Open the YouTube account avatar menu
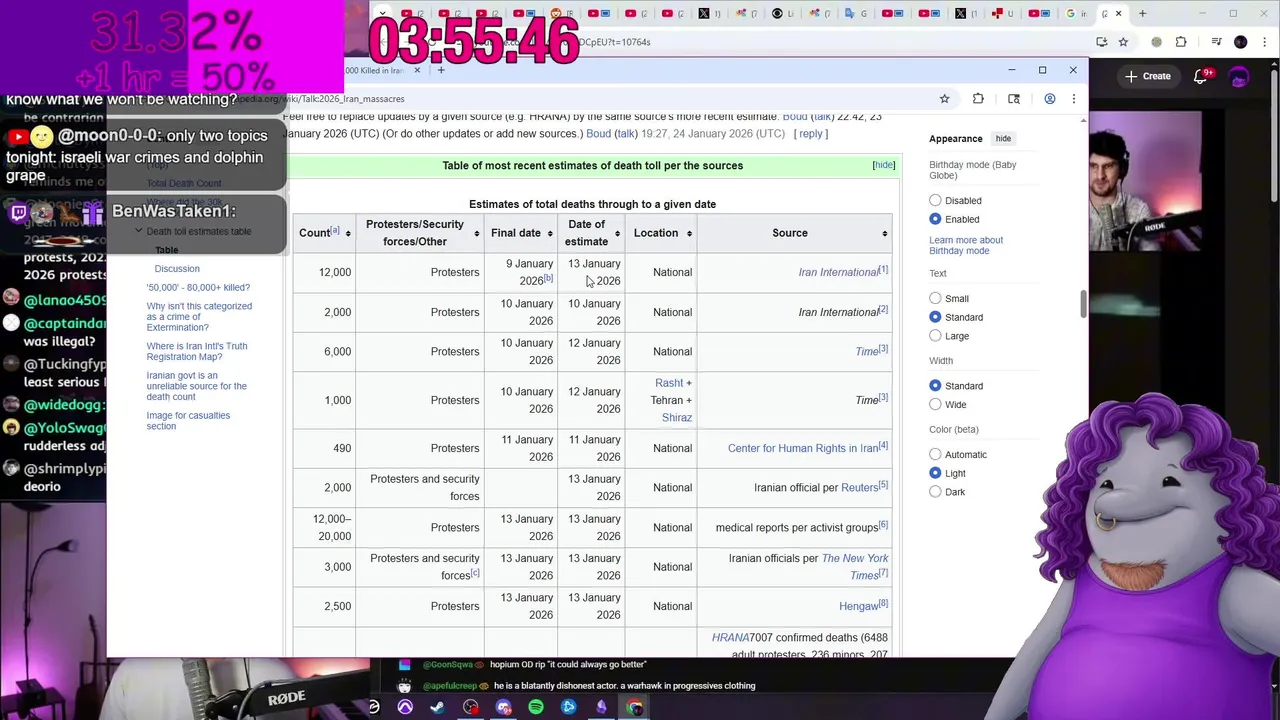Screen dimensions: 1280x720 [1239, 77]
